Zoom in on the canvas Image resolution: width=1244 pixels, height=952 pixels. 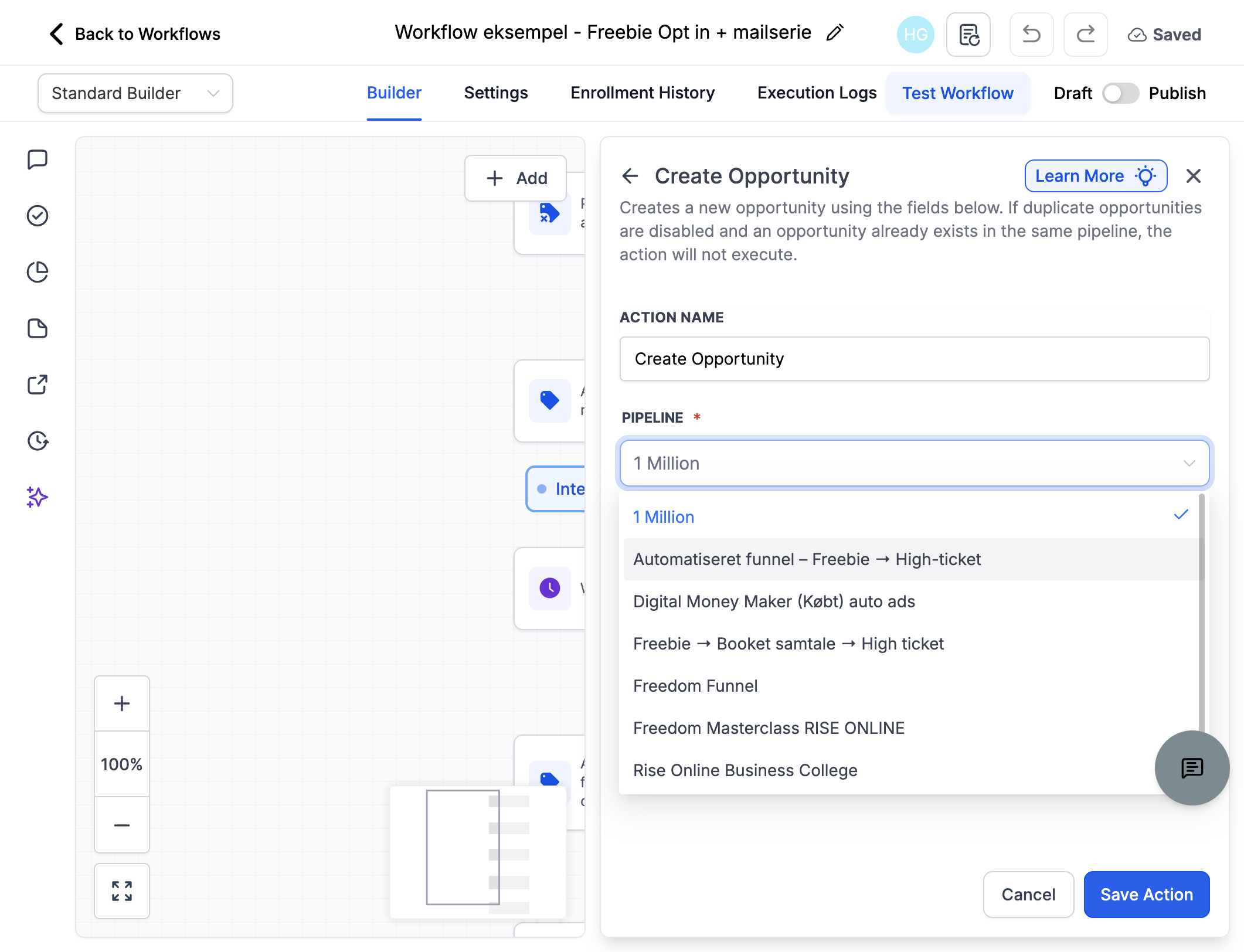pos(122,703)
